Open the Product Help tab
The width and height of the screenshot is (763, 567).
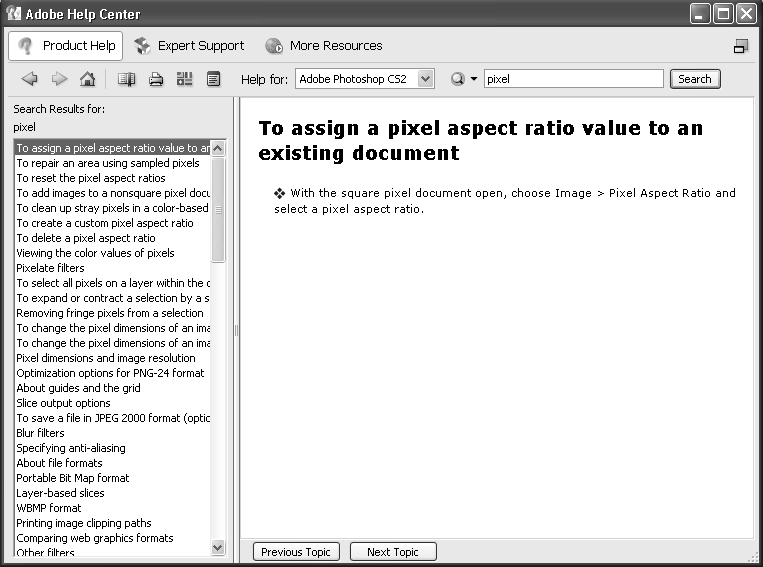(x=66, y=46)
